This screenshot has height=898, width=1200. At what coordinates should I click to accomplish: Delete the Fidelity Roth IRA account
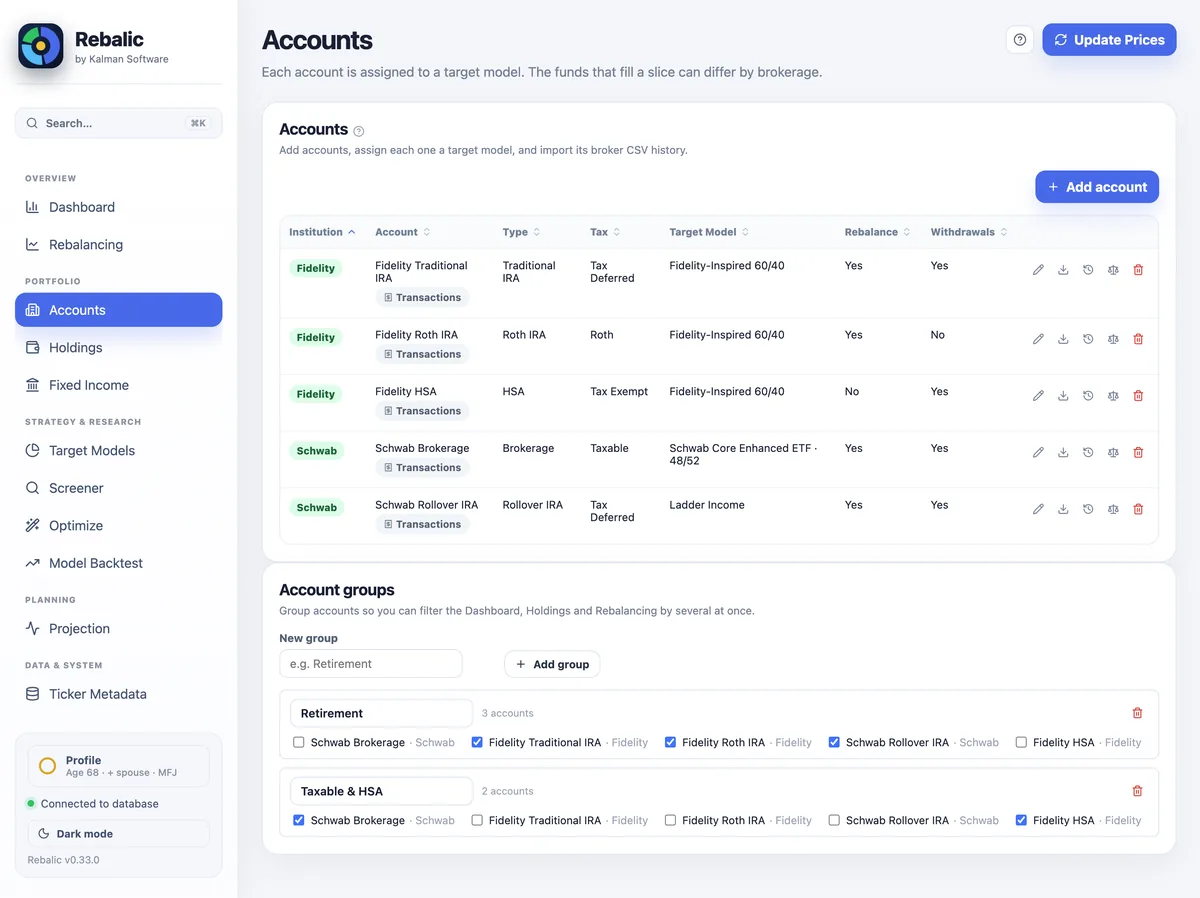pos(1138,339)
